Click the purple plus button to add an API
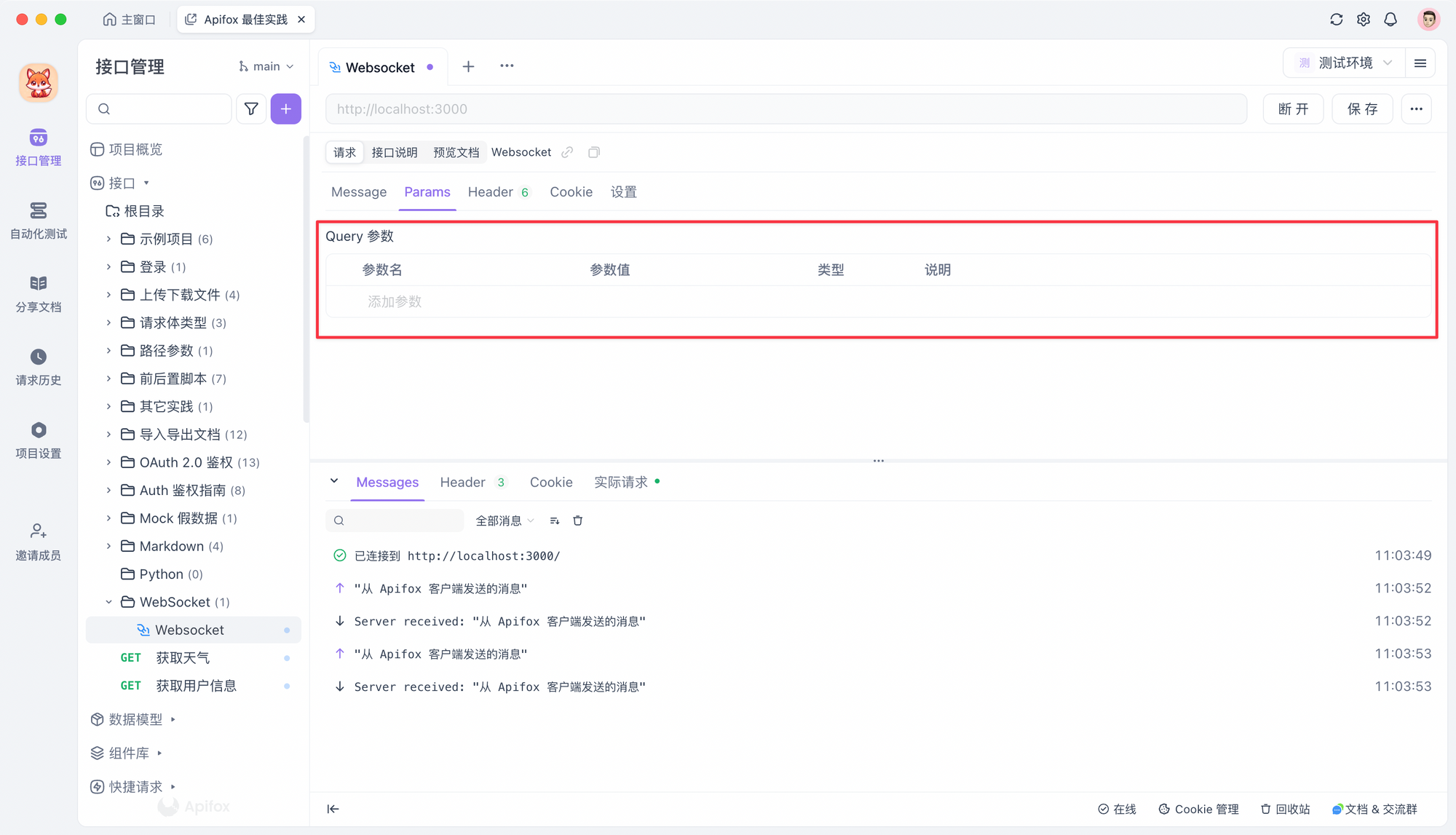Viewport: 1456px width, 835px height. (x=285, y=108)
